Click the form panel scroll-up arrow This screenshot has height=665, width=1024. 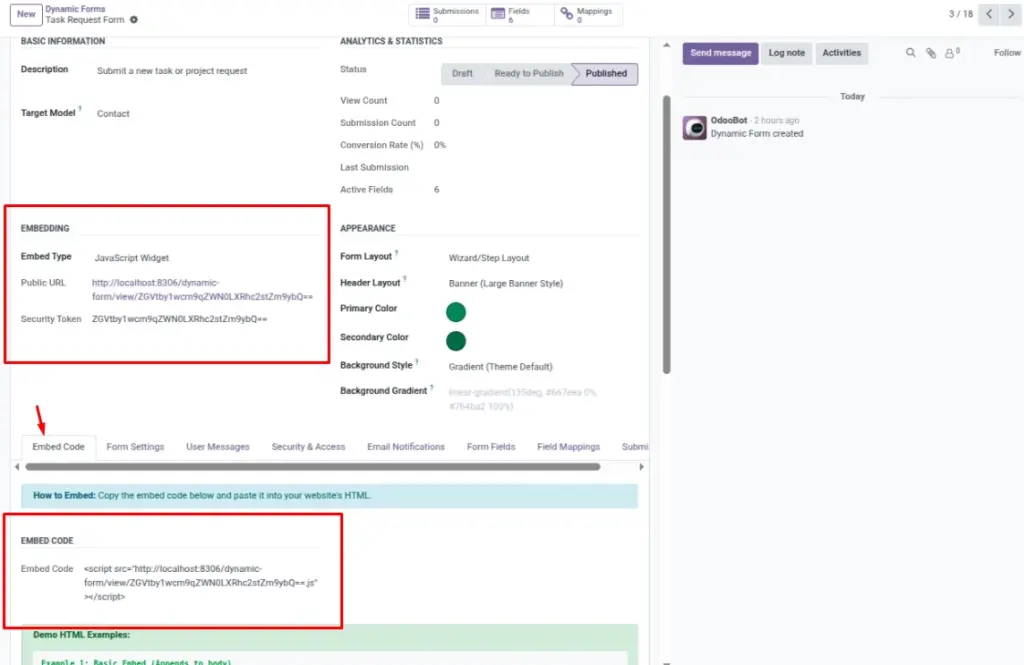666,45
